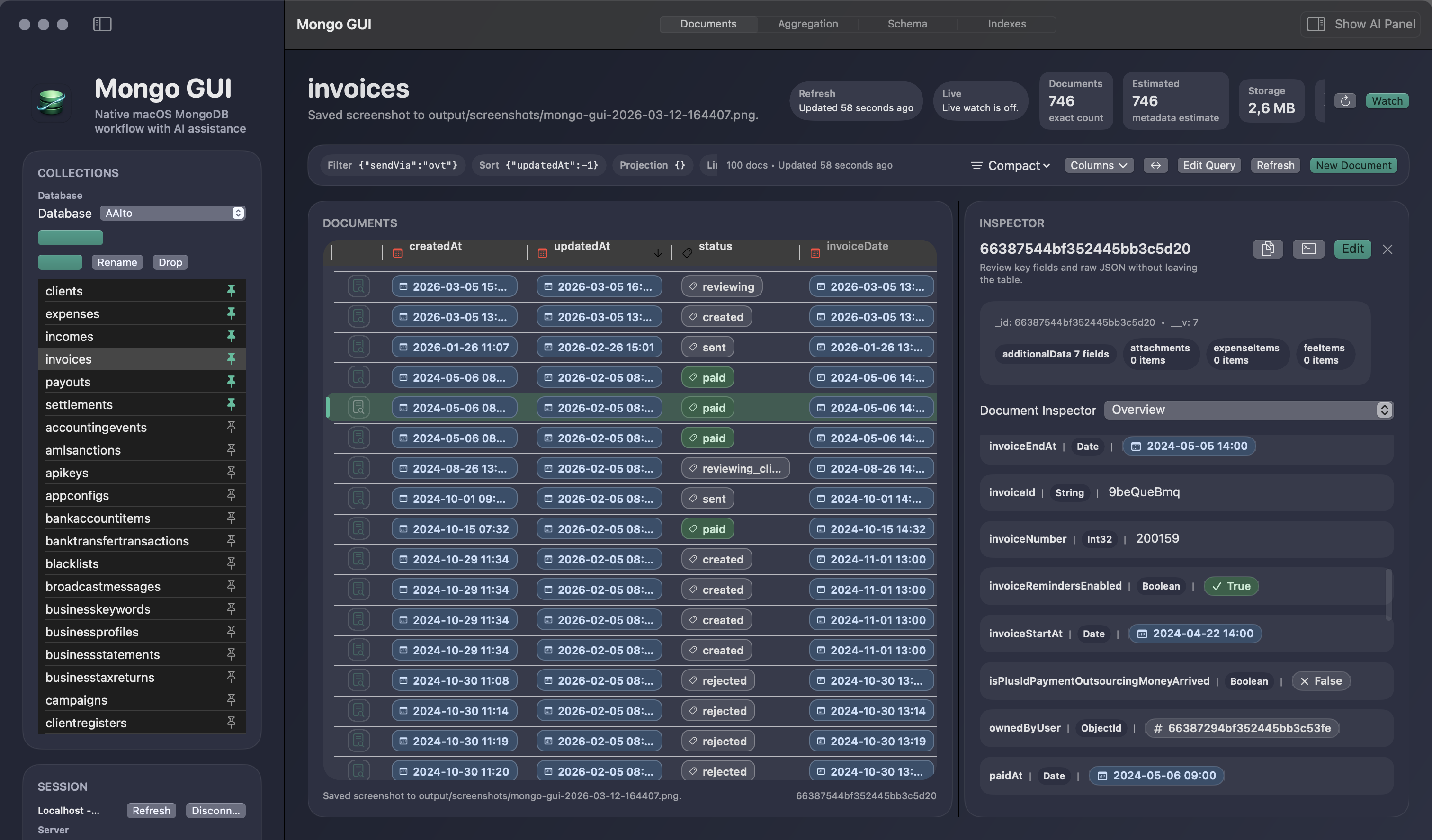1432x840 pixels.
Task: Click the calendar icon on createdAt header
Action: point(398,253)
